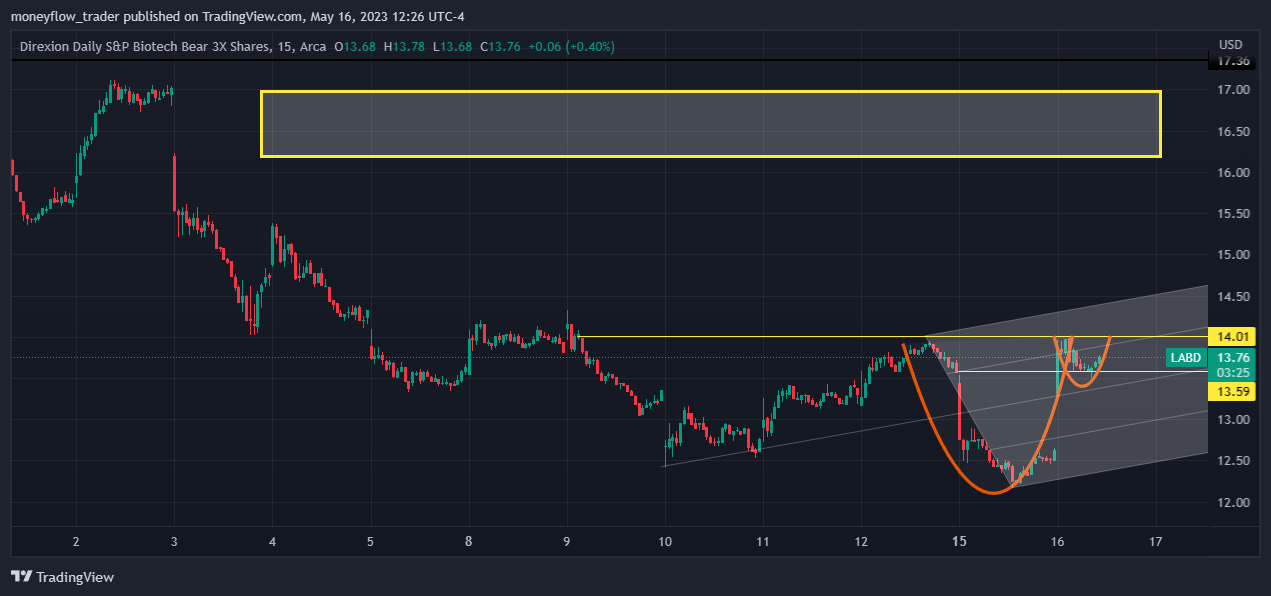Select the yellow-bordered rectangle zone drawing
Screen dimensions: 1271x596
coord(711,124)
